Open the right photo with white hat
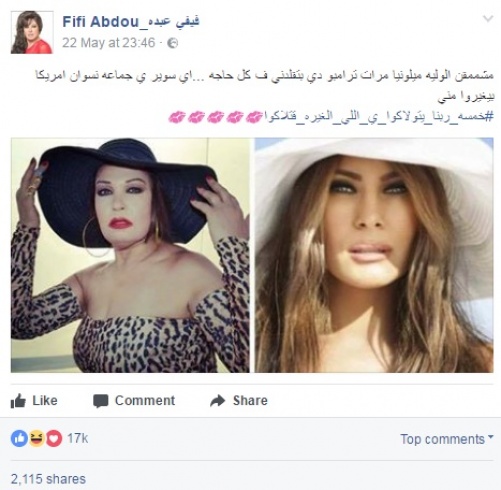This screenshot has width=501, height=490. coord(374,255)
